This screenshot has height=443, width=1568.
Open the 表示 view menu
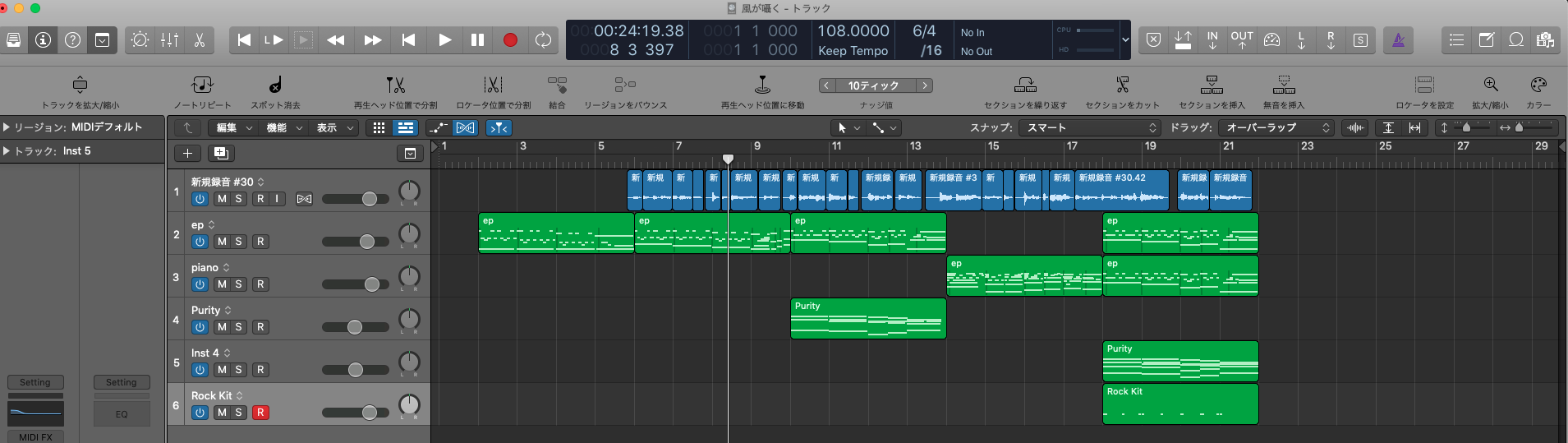tap(333, 127)
